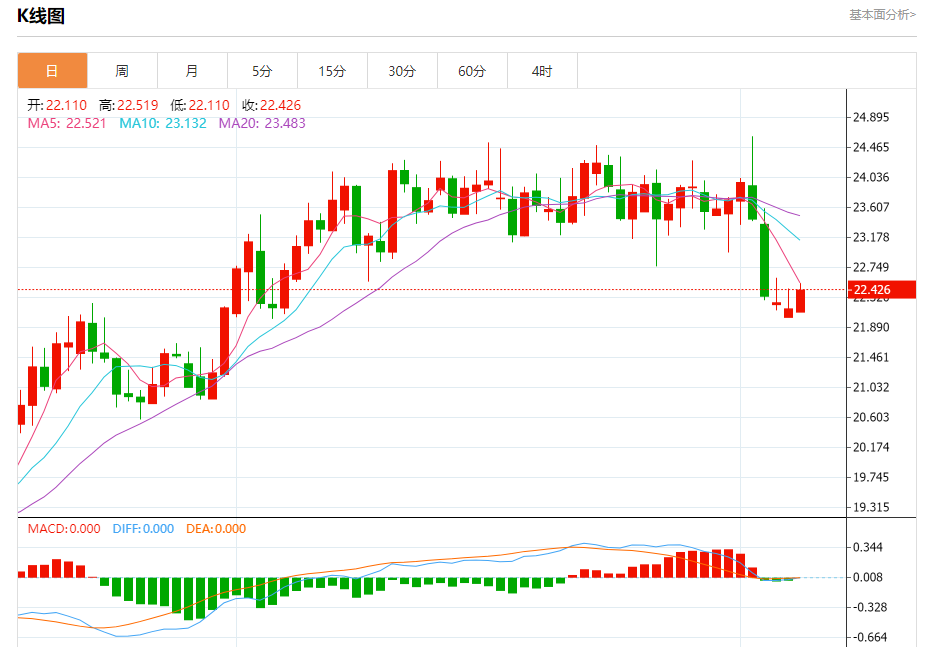Click the low price 低:22.110
The height and width of the screenshot is (647, 927).
coord(200,105)
